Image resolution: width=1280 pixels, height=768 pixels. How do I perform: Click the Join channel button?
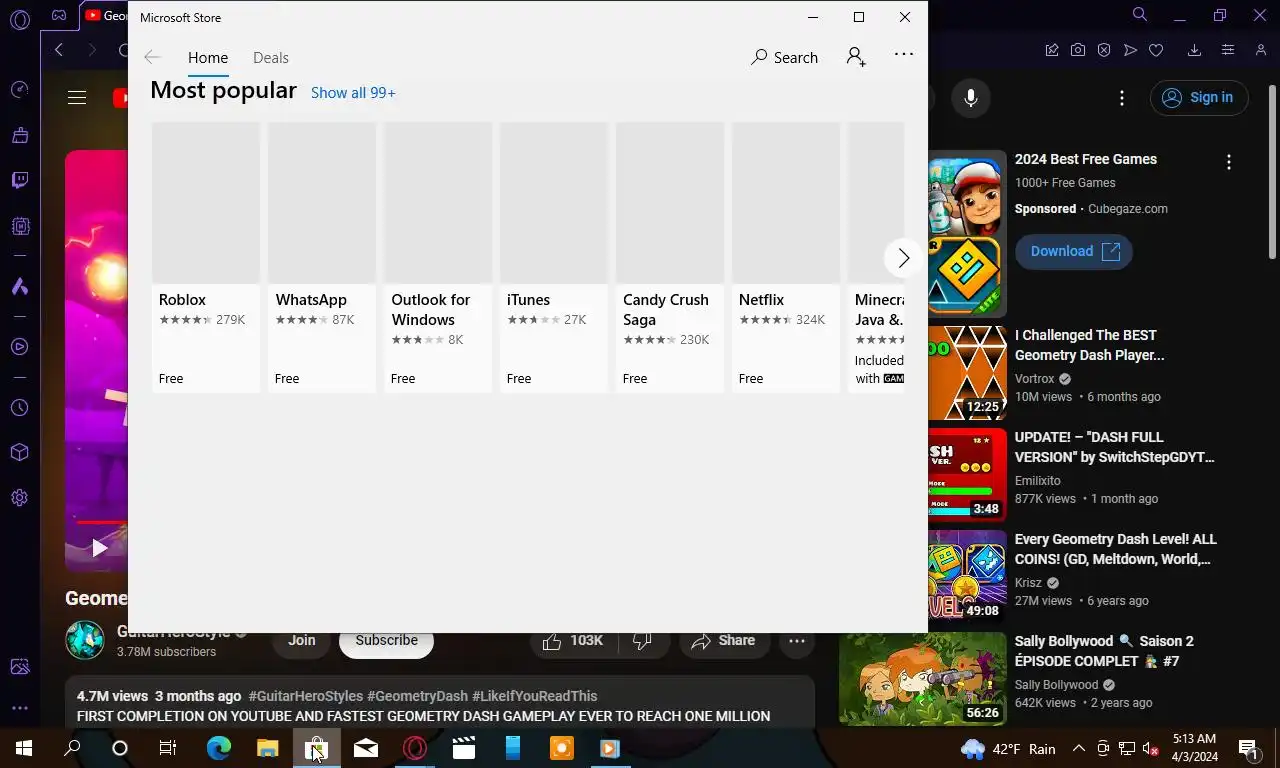301,642
